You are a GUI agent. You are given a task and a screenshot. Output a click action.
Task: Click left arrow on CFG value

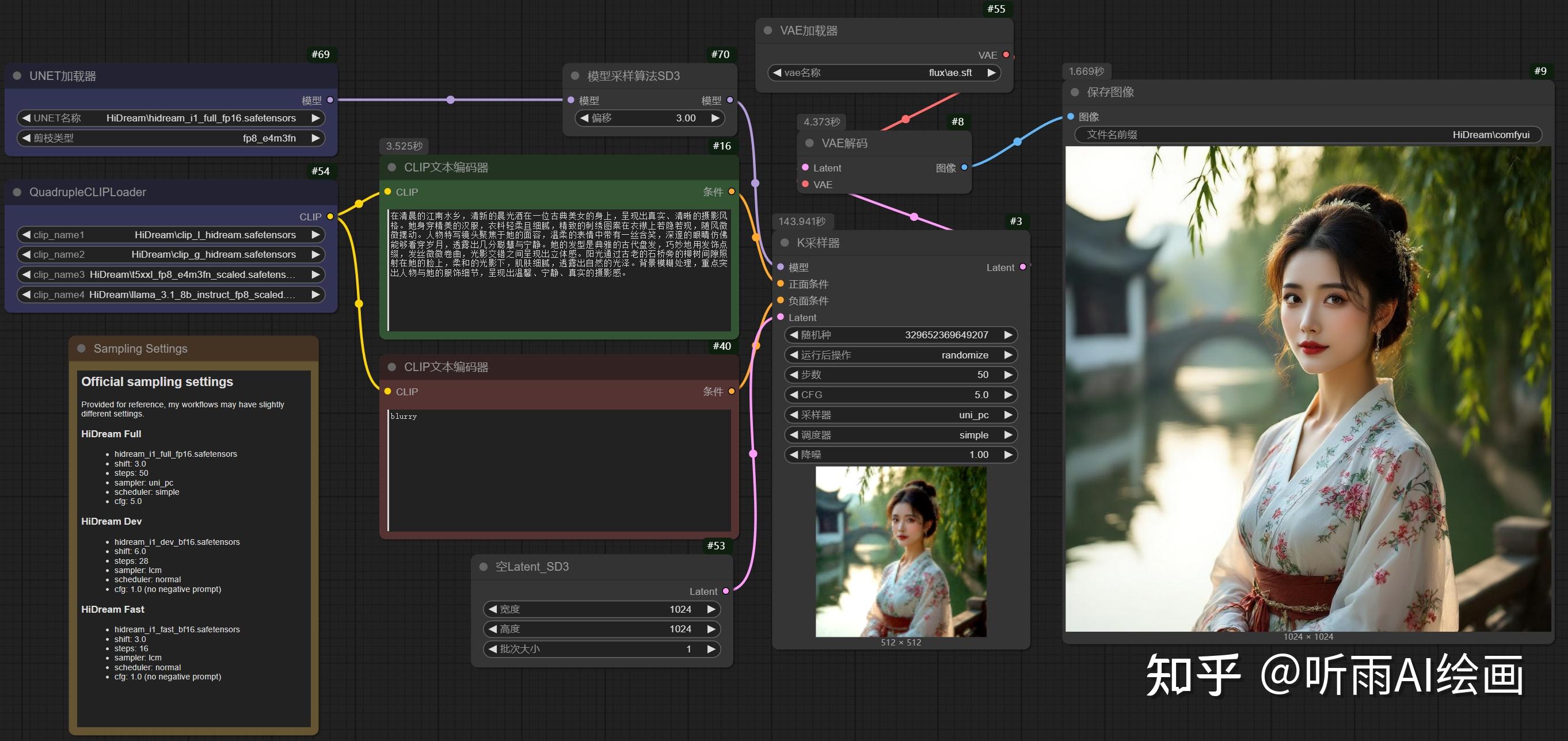(x=794, y=395)
